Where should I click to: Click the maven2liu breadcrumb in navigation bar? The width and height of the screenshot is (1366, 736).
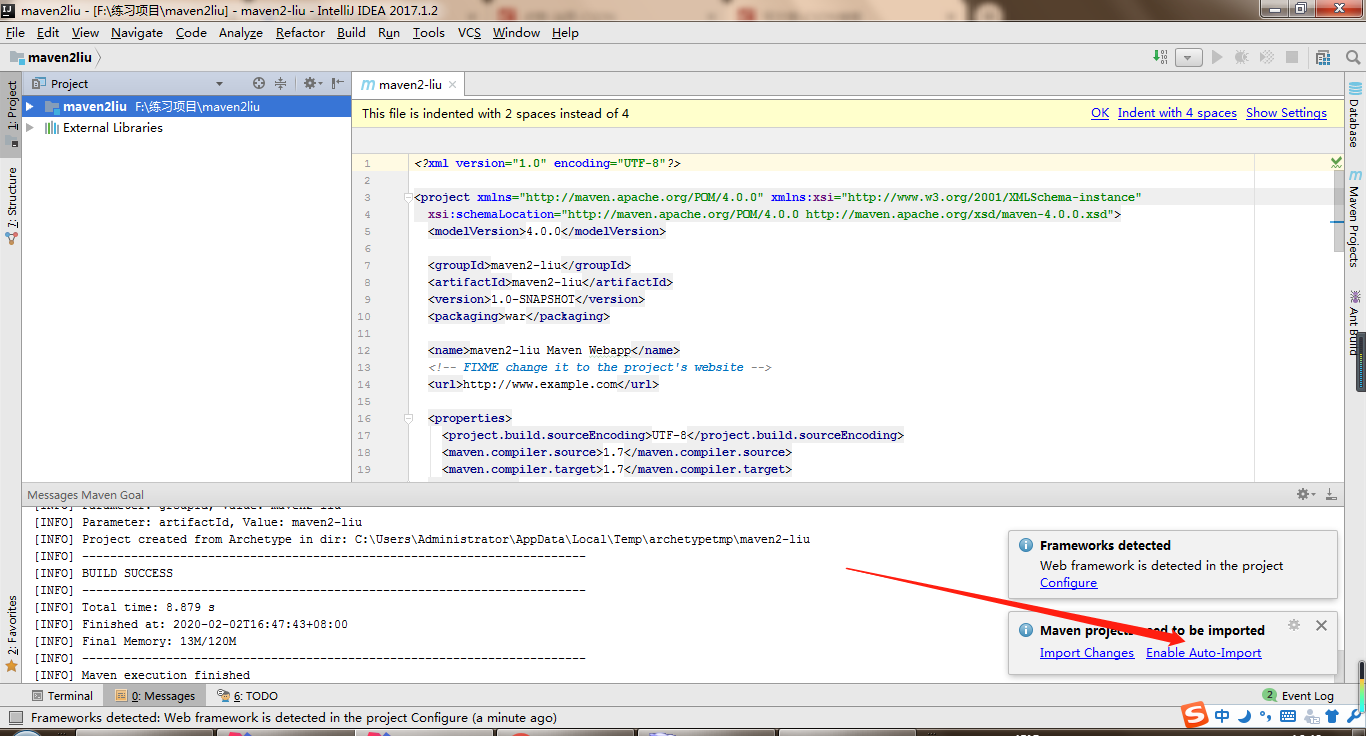(51, 58)
